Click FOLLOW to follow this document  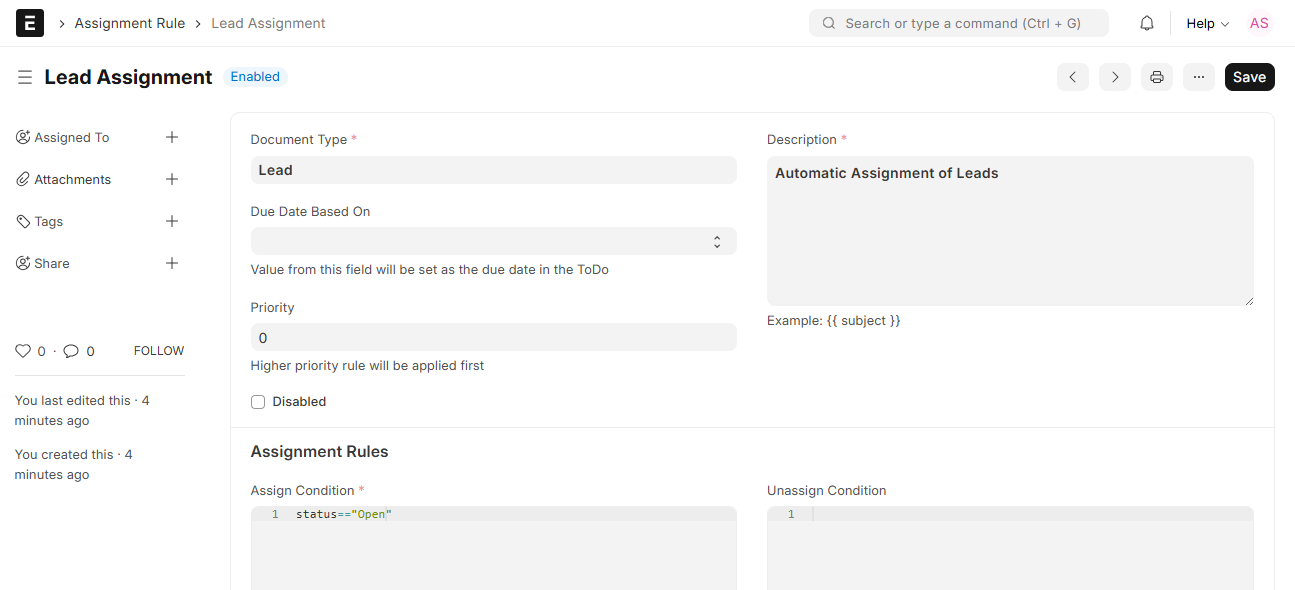(x=159, y=351)
